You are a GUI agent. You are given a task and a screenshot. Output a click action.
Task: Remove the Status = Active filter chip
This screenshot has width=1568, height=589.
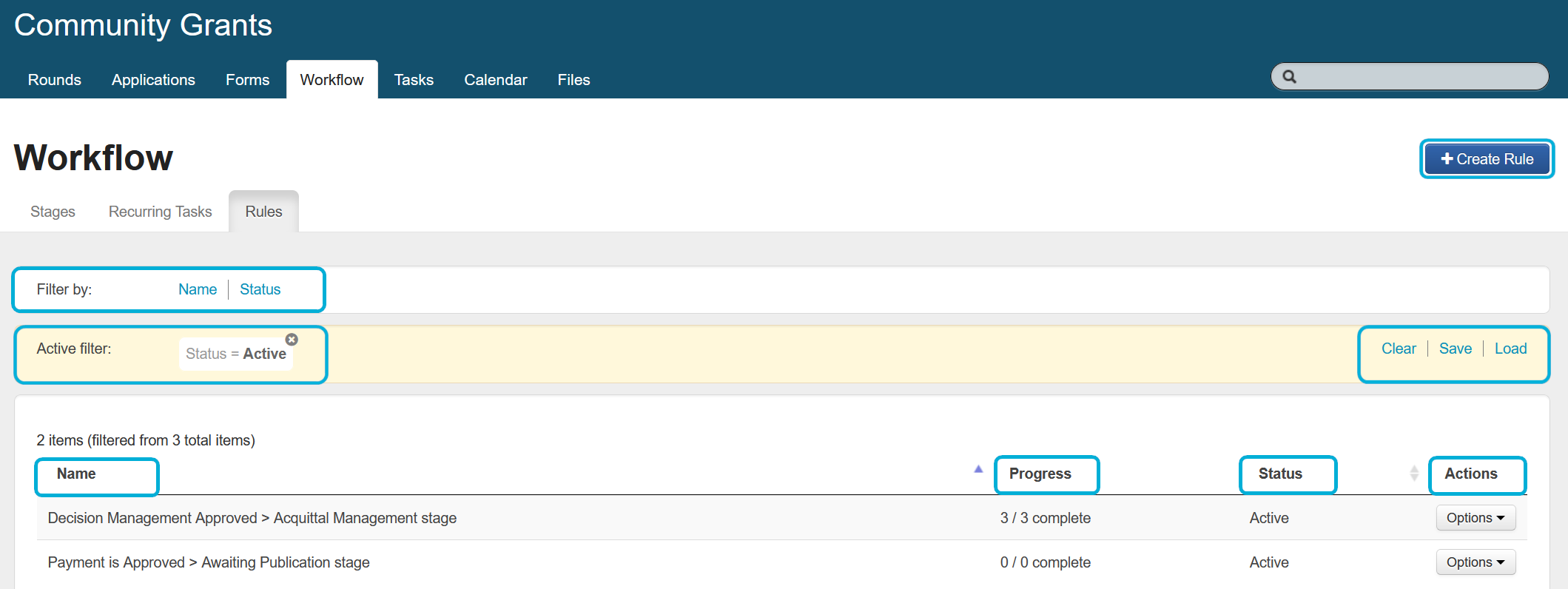[292, 340]
